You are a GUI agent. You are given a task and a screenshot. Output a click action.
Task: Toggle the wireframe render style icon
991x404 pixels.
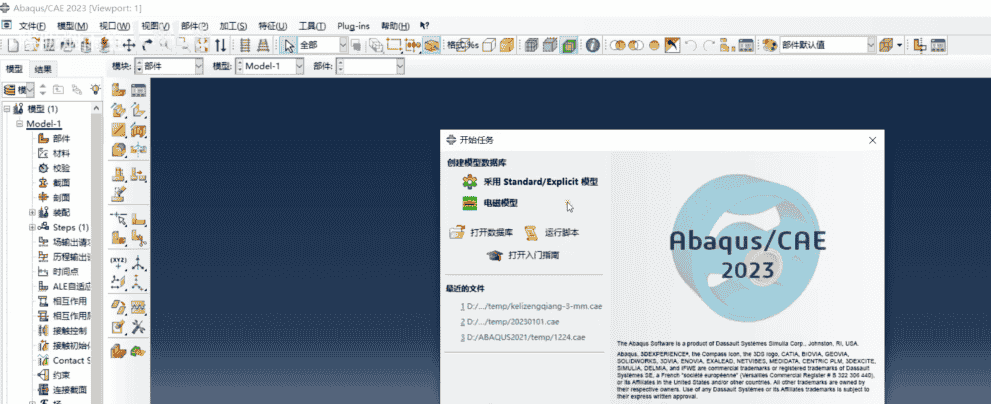pos(531,45)
